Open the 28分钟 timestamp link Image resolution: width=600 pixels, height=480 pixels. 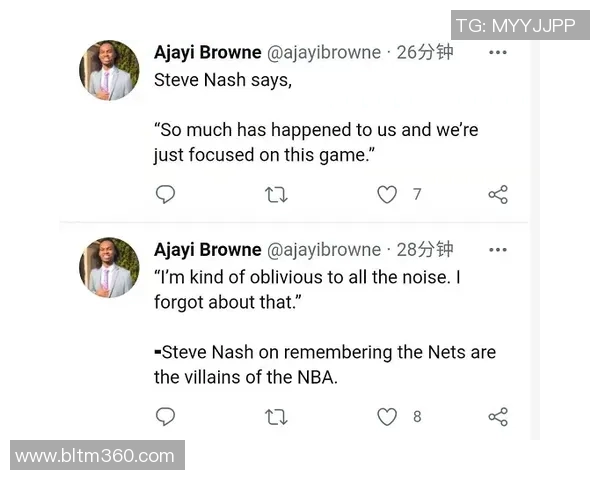425,250
